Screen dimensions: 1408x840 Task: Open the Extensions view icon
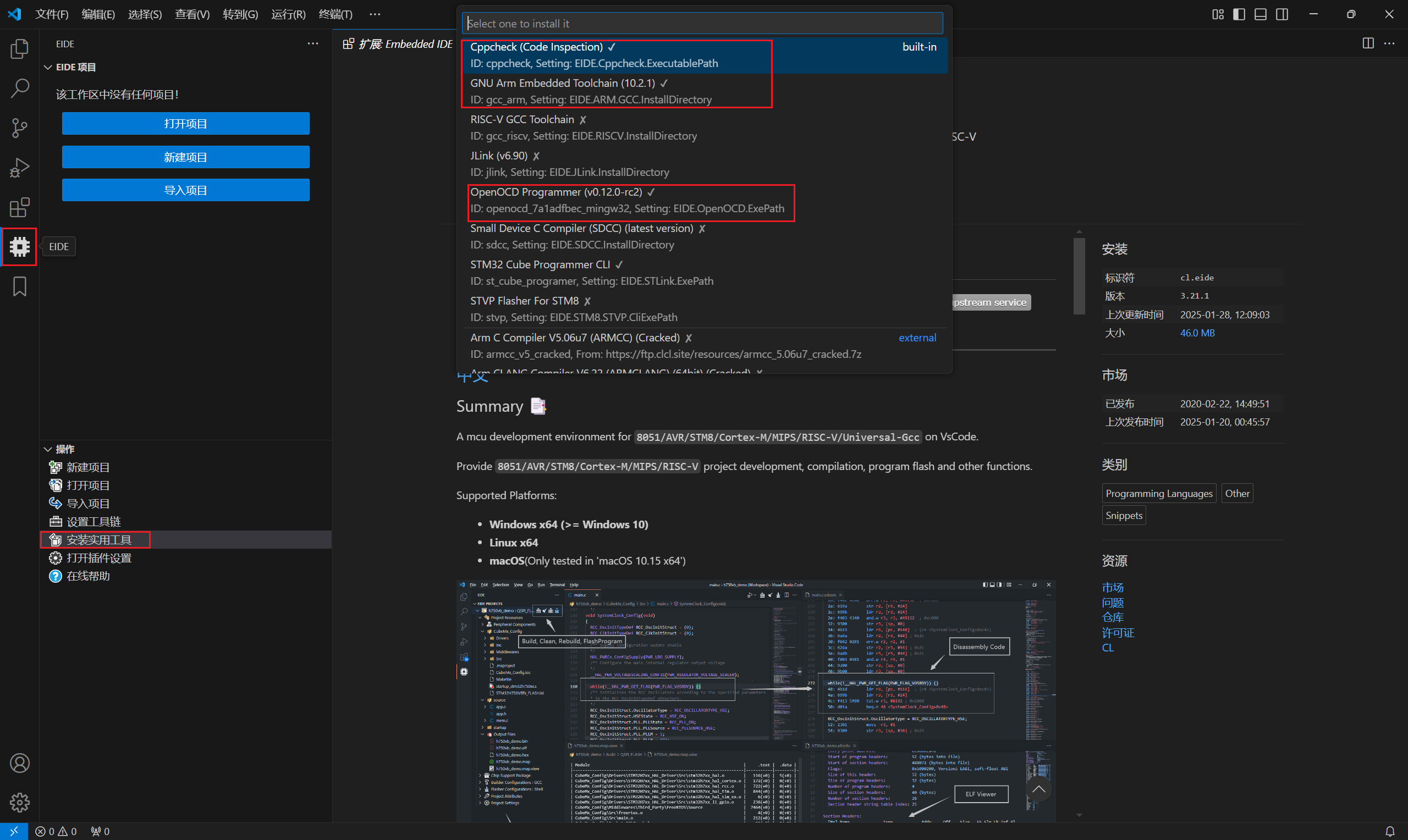19,207
